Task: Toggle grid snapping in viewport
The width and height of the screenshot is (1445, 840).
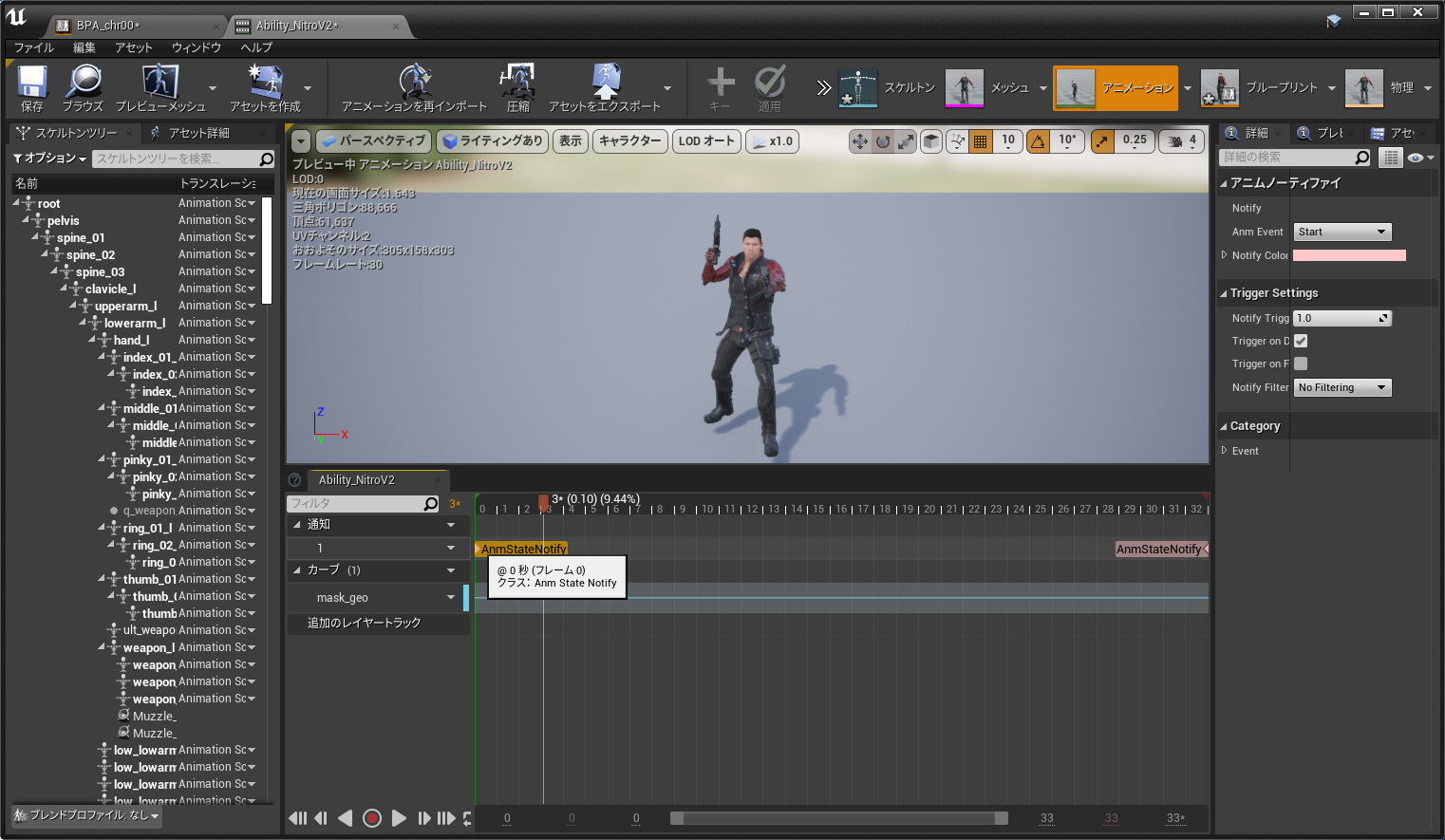Action: tap(981, 141)
